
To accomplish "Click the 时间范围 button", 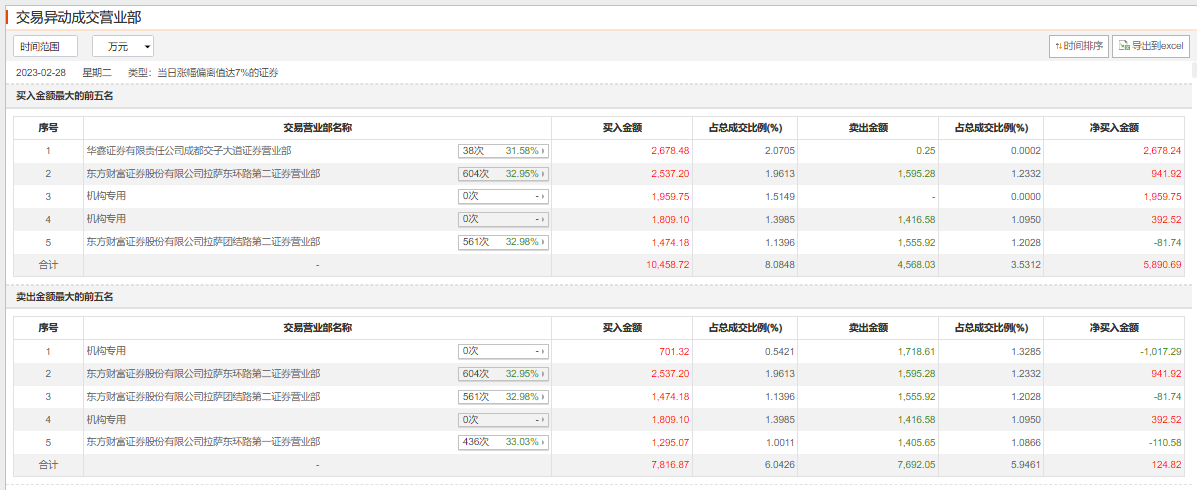I will click(x=45, y=47).
